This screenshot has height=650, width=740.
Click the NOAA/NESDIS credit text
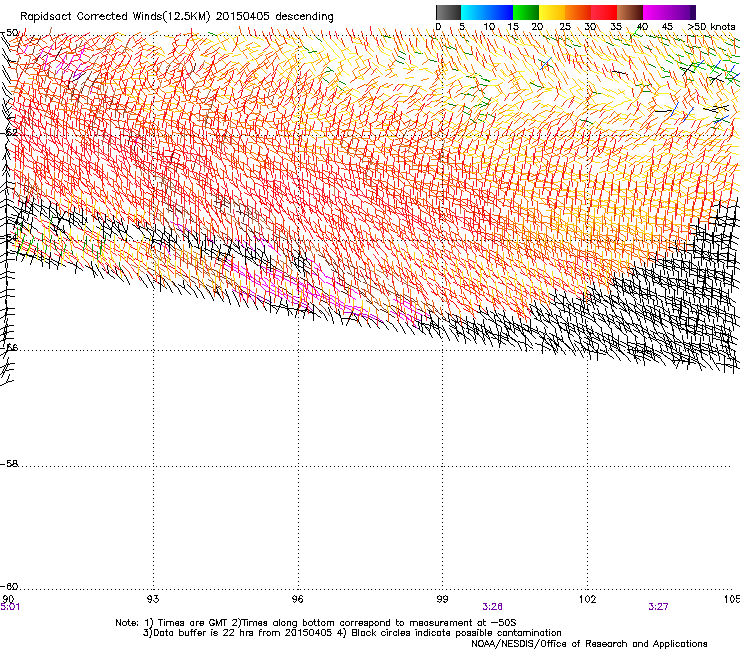[589, 644]
